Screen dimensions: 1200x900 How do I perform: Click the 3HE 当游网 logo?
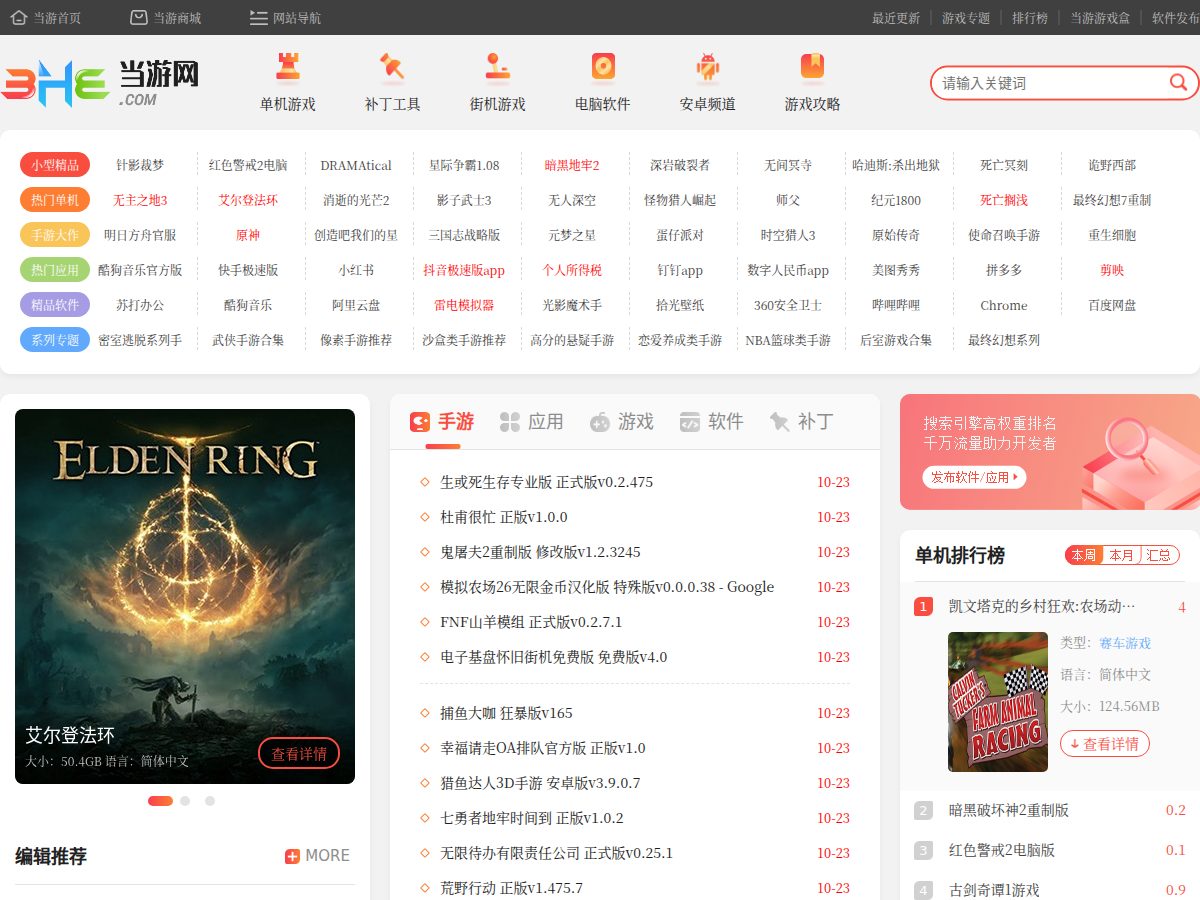(x=101, y=84)
